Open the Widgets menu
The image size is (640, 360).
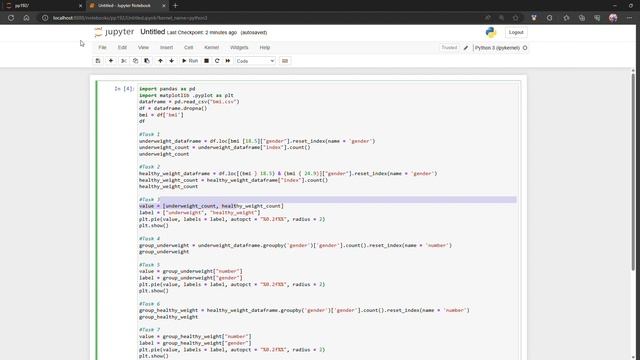[239, 47]
